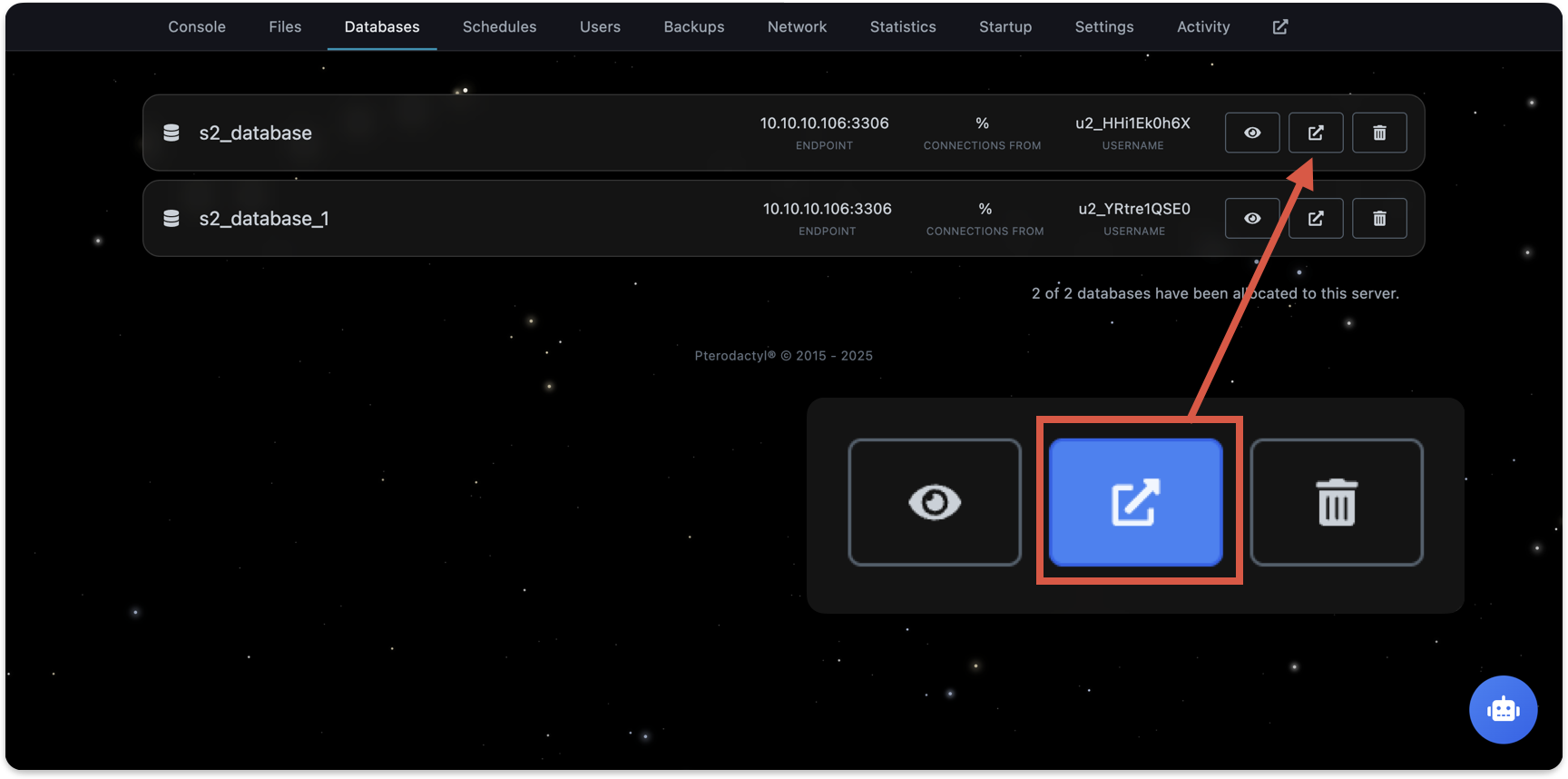This screenshot has height=779, width=1568.
Task: Click the s2_database_1 endpoint address
Action: 827,209
